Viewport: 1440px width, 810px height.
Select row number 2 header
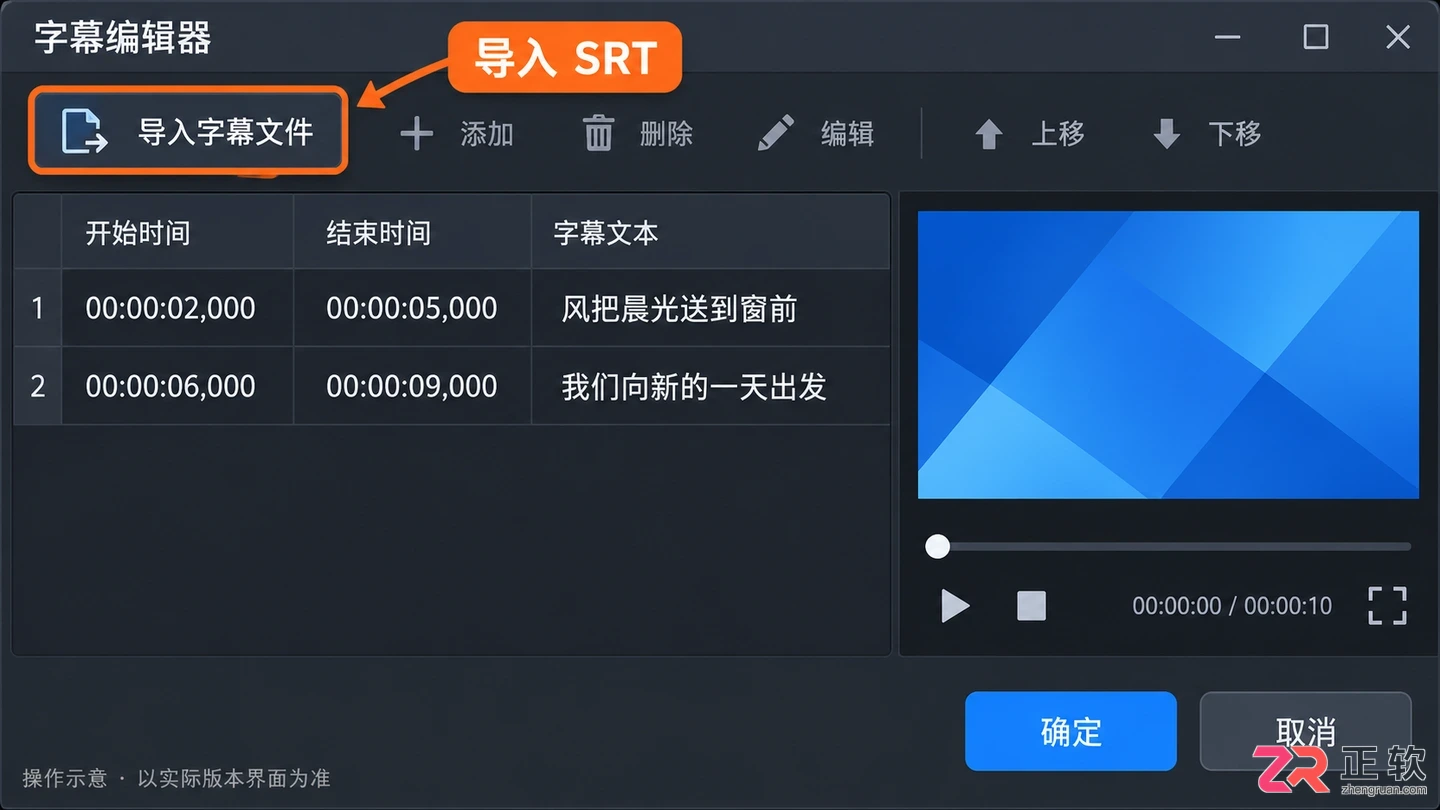pos(38,386)
